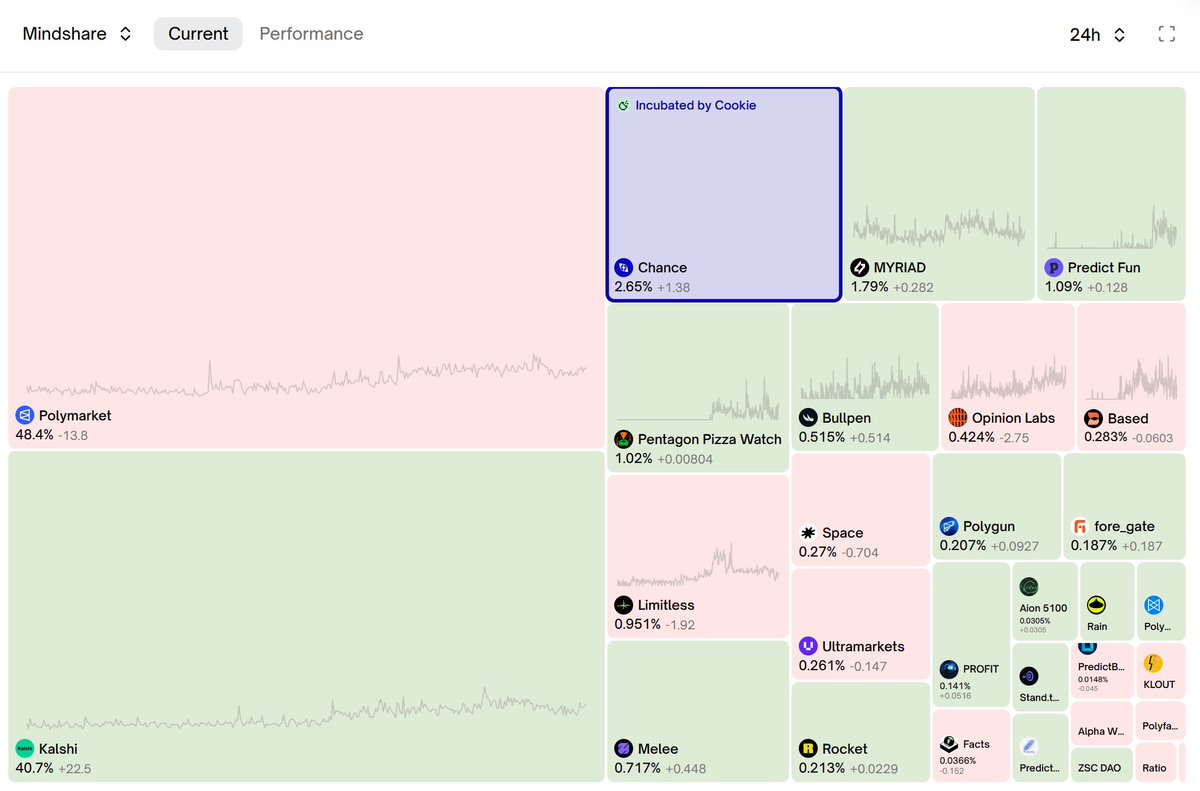Click the Chance logo icon
This screenshot has height=791, width=1200.
point(623,267)
